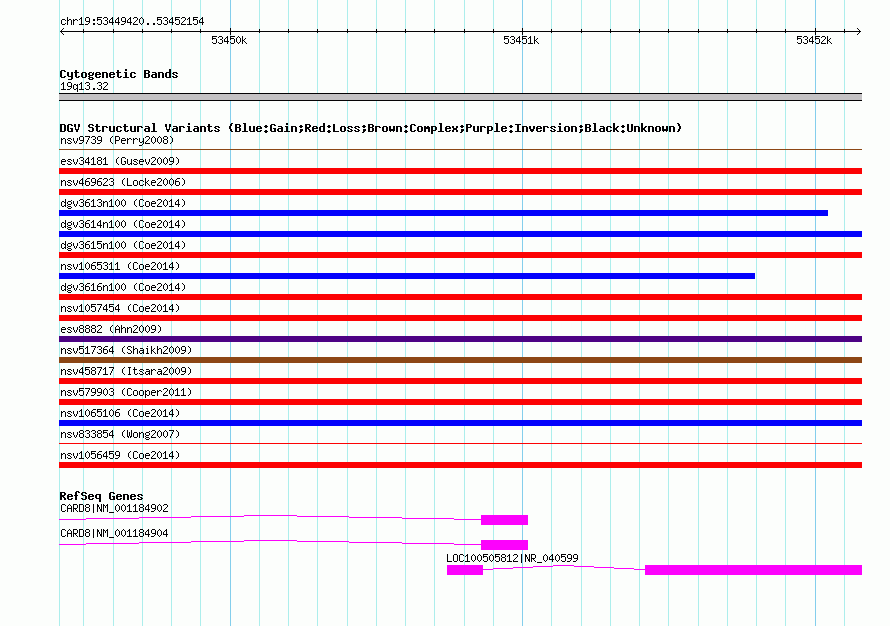
Task: Click the nsv833854 (Wong2007) label
Action: (120, 434)
